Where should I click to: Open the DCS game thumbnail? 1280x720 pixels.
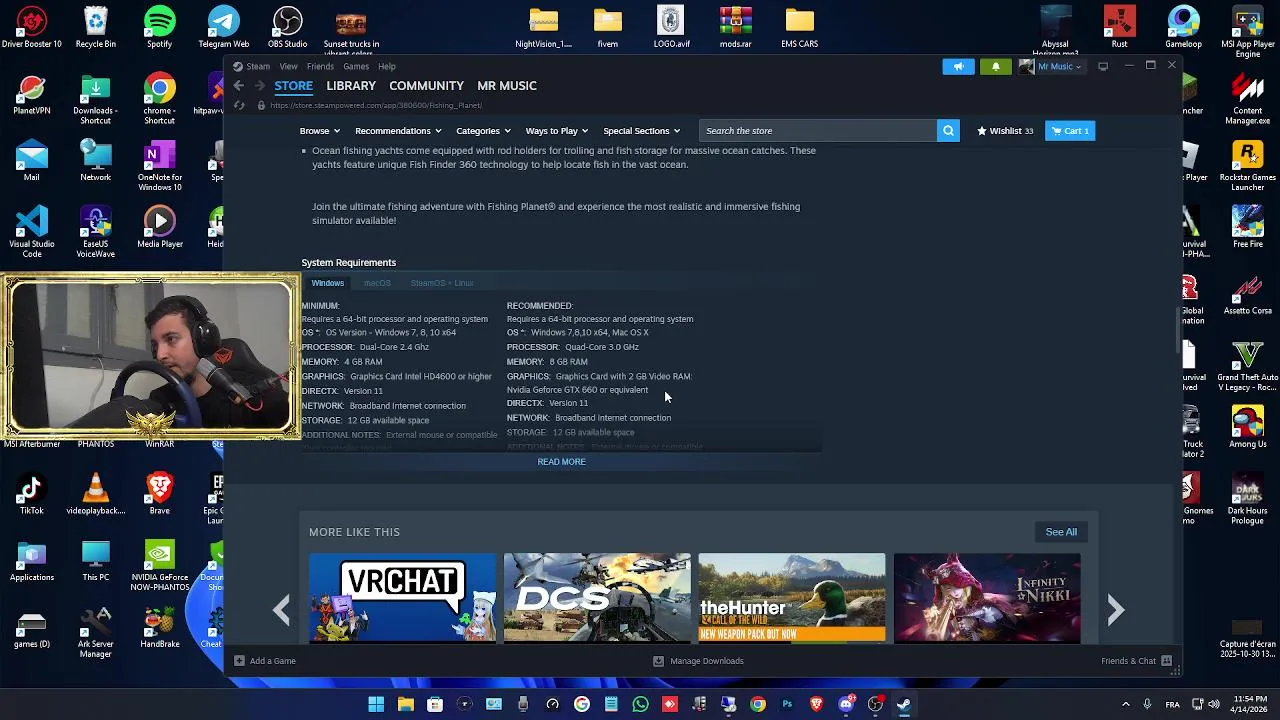pyautogui.click(x=597, y=597)
